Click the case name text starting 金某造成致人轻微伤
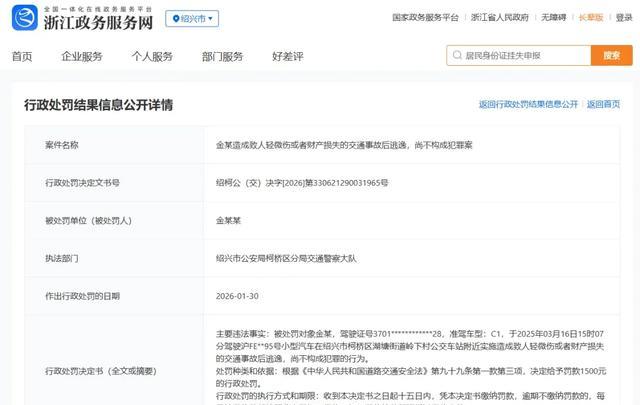 344,145
